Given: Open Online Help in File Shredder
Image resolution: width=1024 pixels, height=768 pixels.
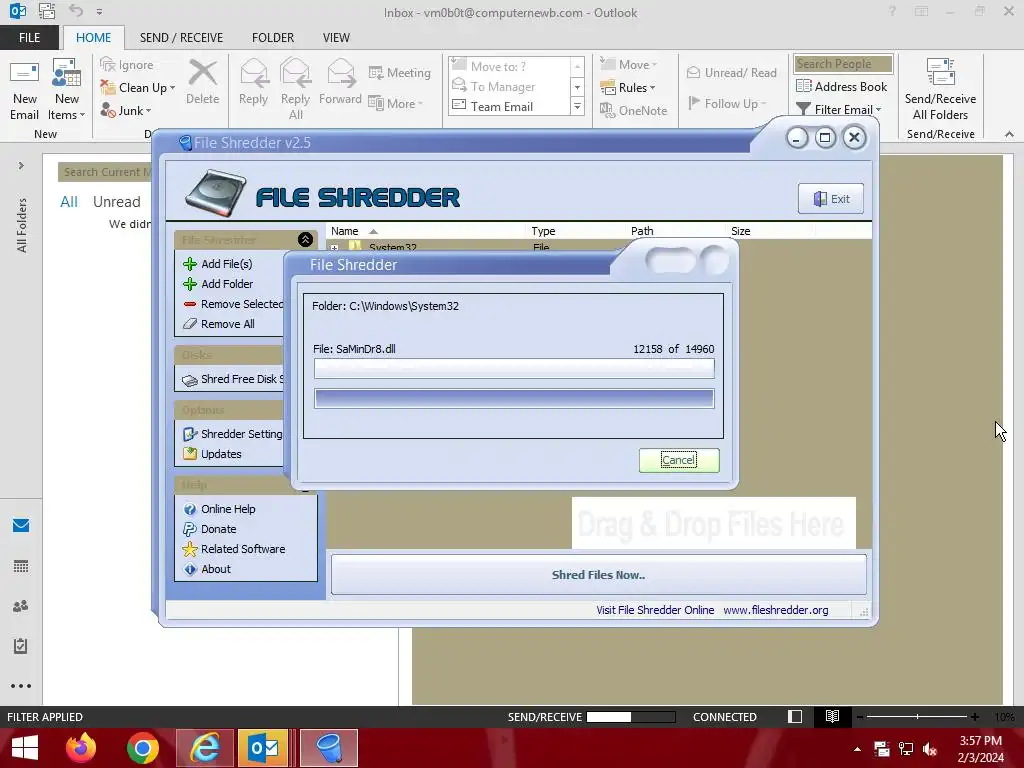Looking at the screenshot, I should click(x=219, y=509).
